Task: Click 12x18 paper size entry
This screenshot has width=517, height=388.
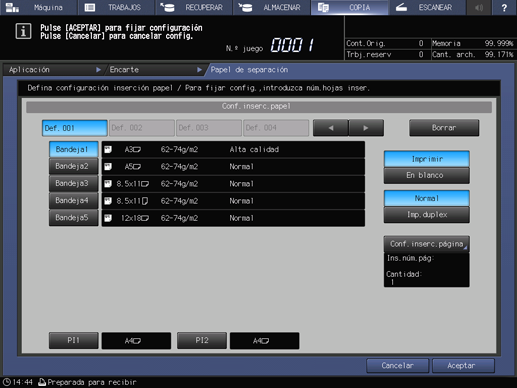Action: click(x=135, y=218)
